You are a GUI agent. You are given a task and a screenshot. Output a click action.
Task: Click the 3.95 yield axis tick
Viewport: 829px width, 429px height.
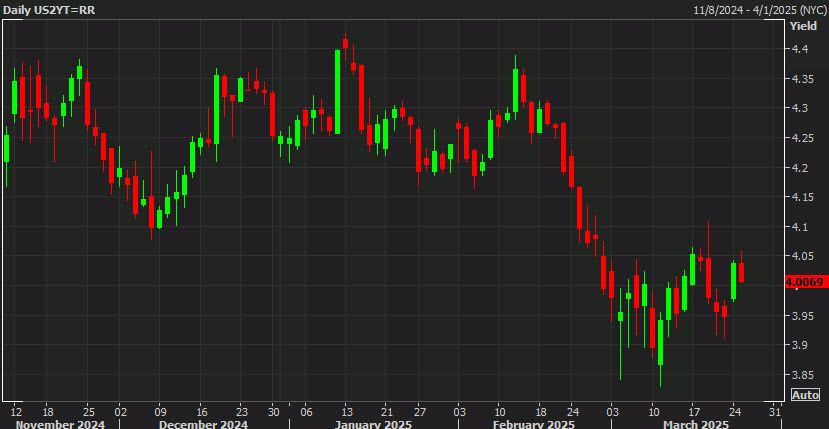coord(803,316)
